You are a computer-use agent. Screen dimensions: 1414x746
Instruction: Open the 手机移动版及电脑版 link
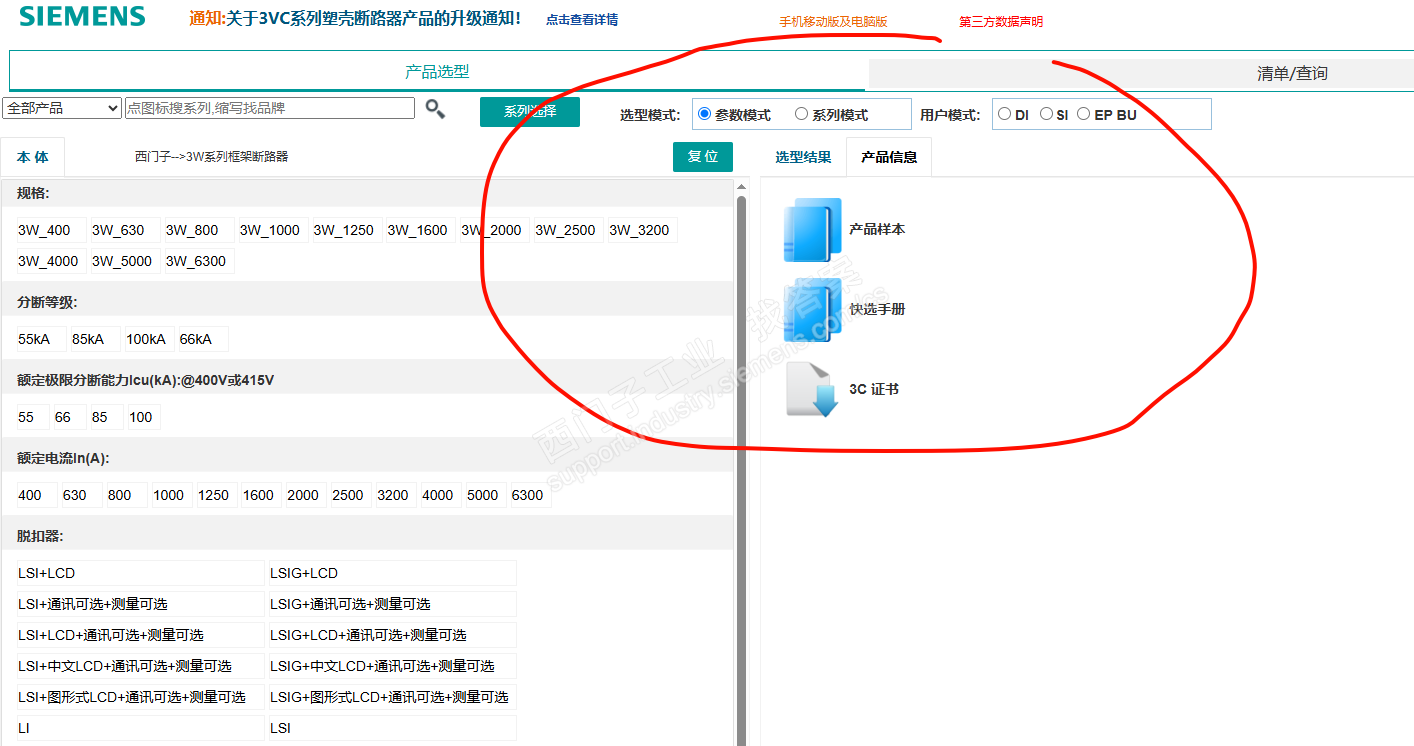click(833, 21)
